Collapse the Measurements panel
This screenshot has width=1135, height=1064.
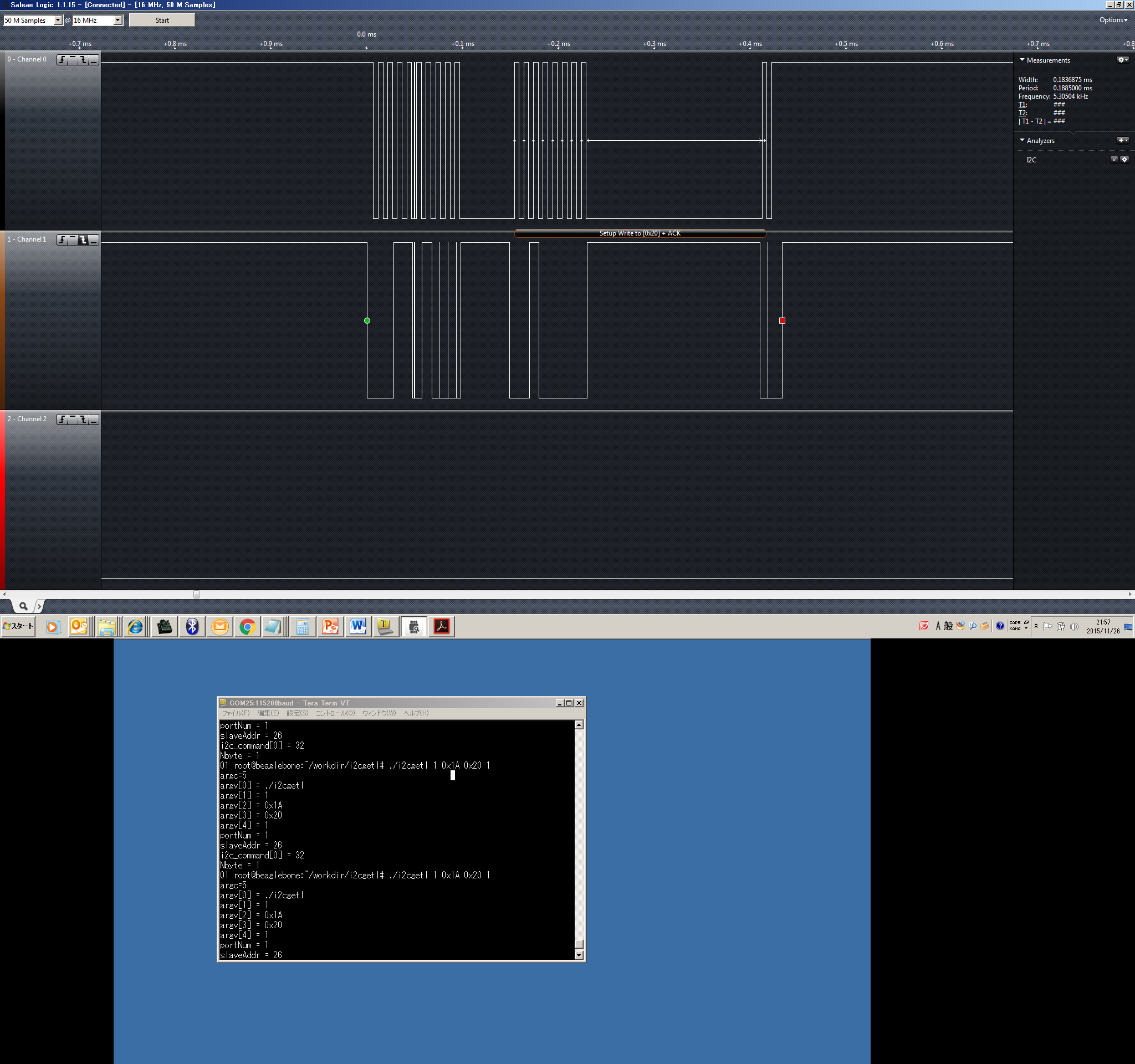(x=1022, y=60)
